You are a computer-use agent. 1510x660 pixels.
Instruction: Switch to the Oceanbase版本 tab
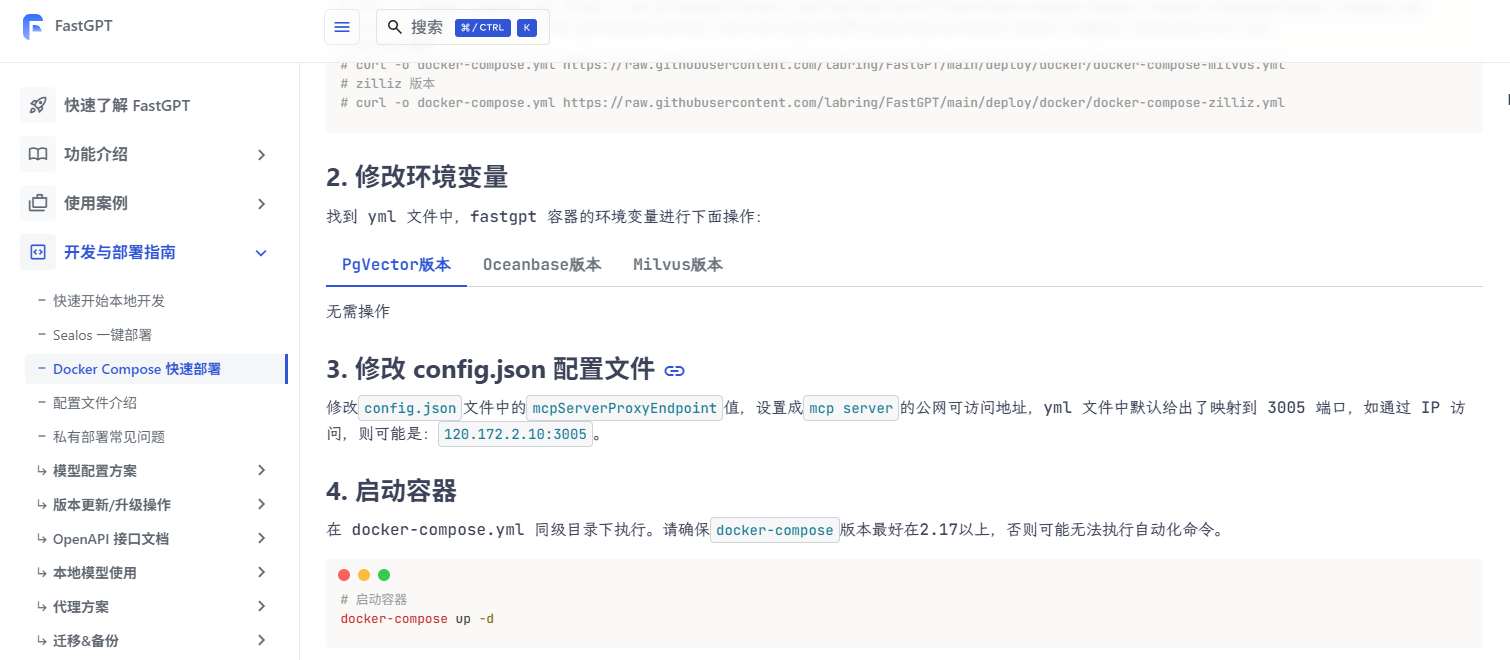click(542, 265)
